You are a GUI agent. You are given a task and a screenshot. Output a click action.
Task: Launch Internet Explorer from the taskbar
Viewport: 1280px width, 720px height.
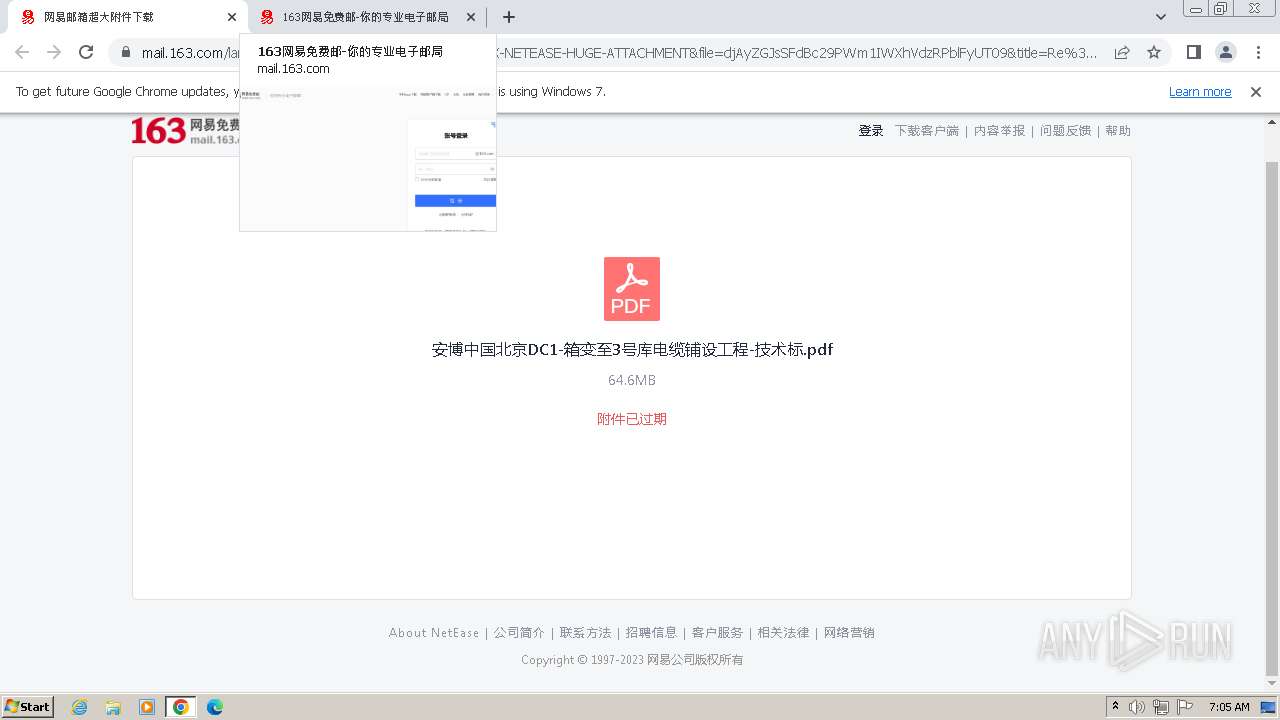[79, 707]
